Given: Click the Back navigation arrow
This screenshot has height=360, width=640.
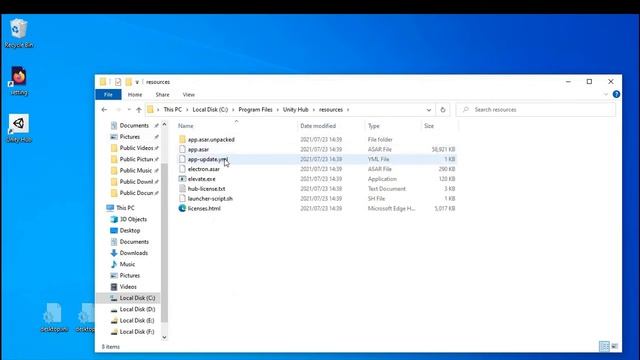Looking at the screenshot, I should [x=104, y=109].
